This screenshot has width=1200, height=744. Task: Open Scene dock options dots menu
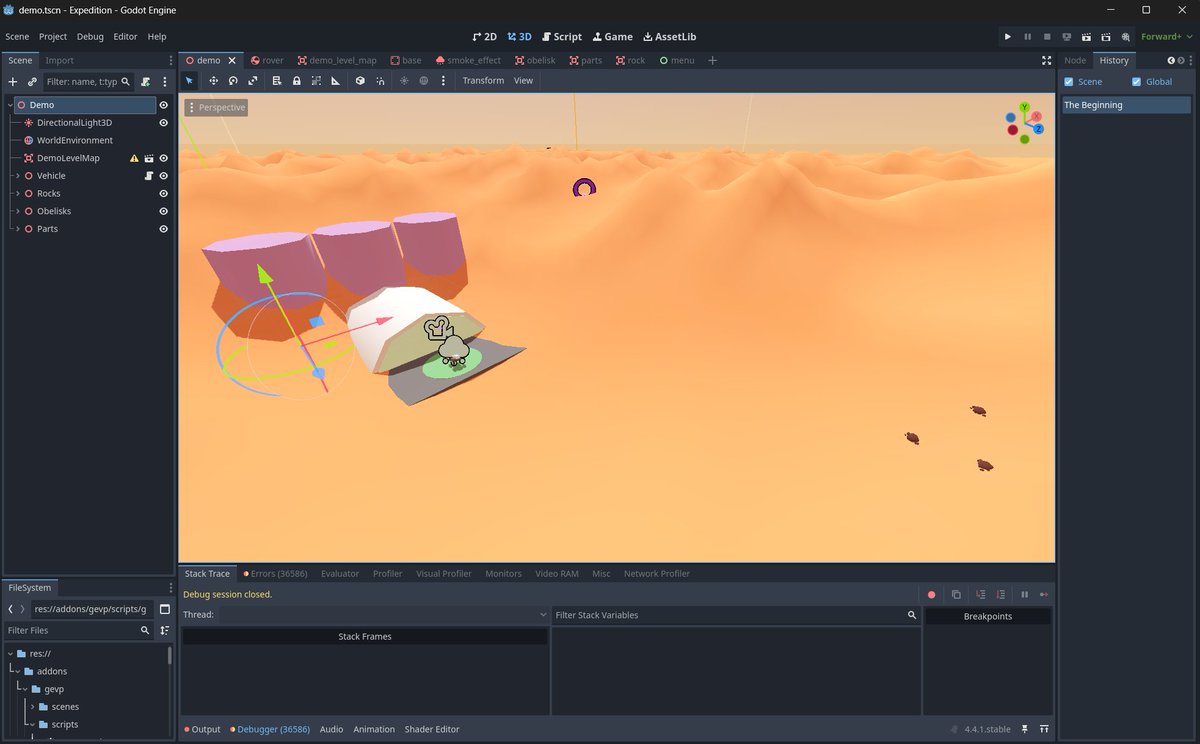171,60
